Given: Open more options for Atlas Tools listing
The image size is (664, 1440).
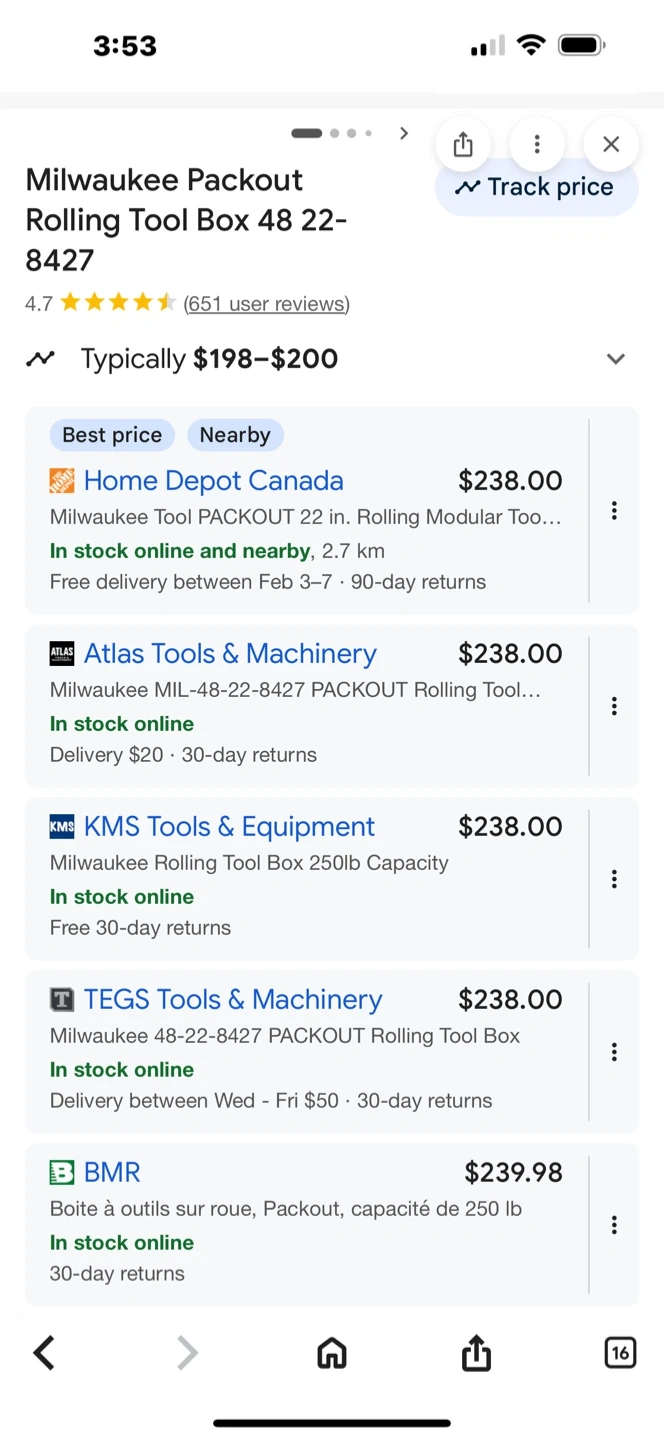Looking at the screenshot, I should 614,706.
